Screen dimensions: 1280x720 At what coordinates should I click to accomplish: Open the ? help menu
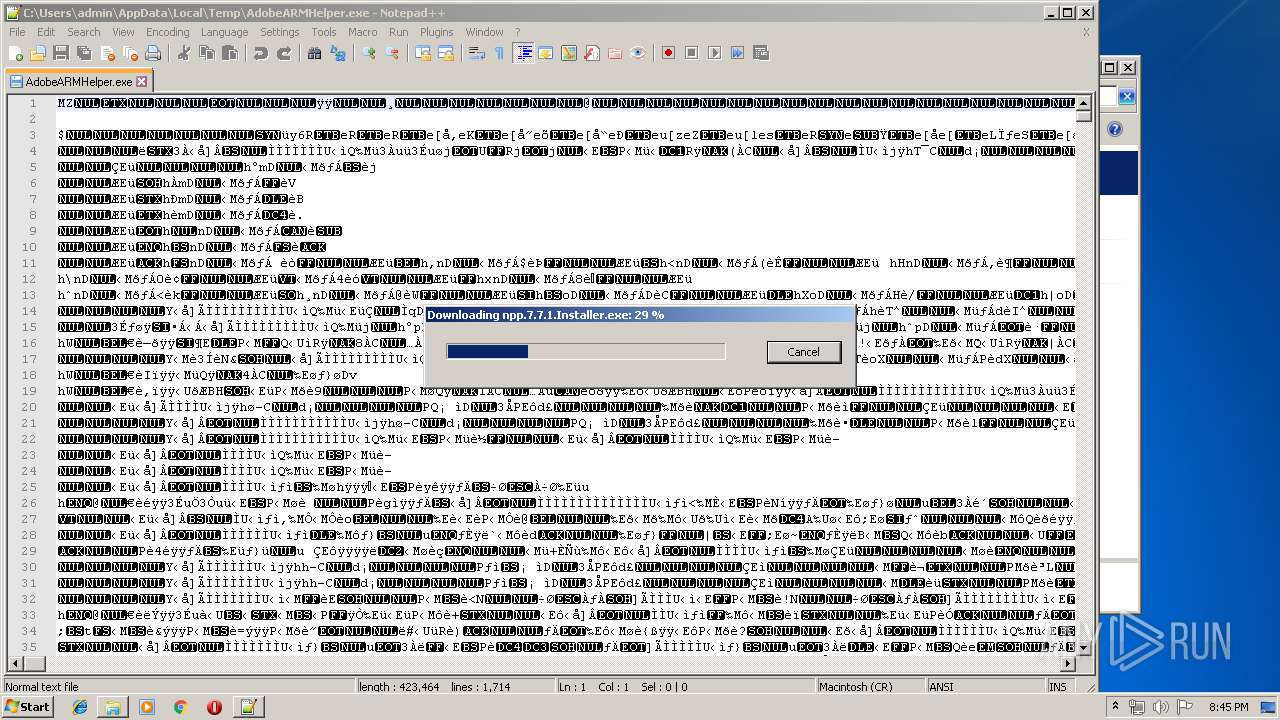(517, 32)
